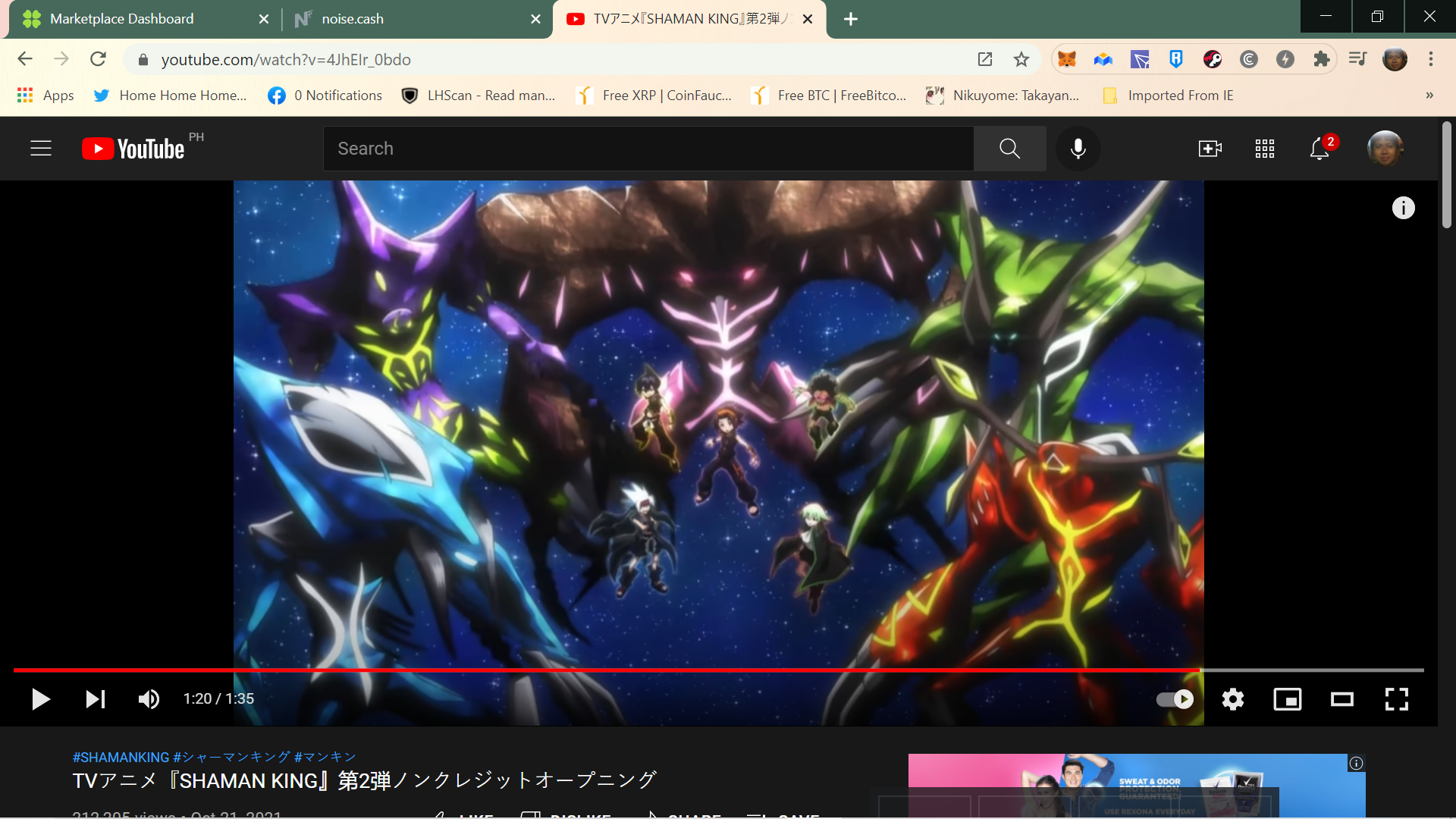1456x819 pixels.
Task: Open the Chrome three-dot menu
Action: pos(1431,59)
